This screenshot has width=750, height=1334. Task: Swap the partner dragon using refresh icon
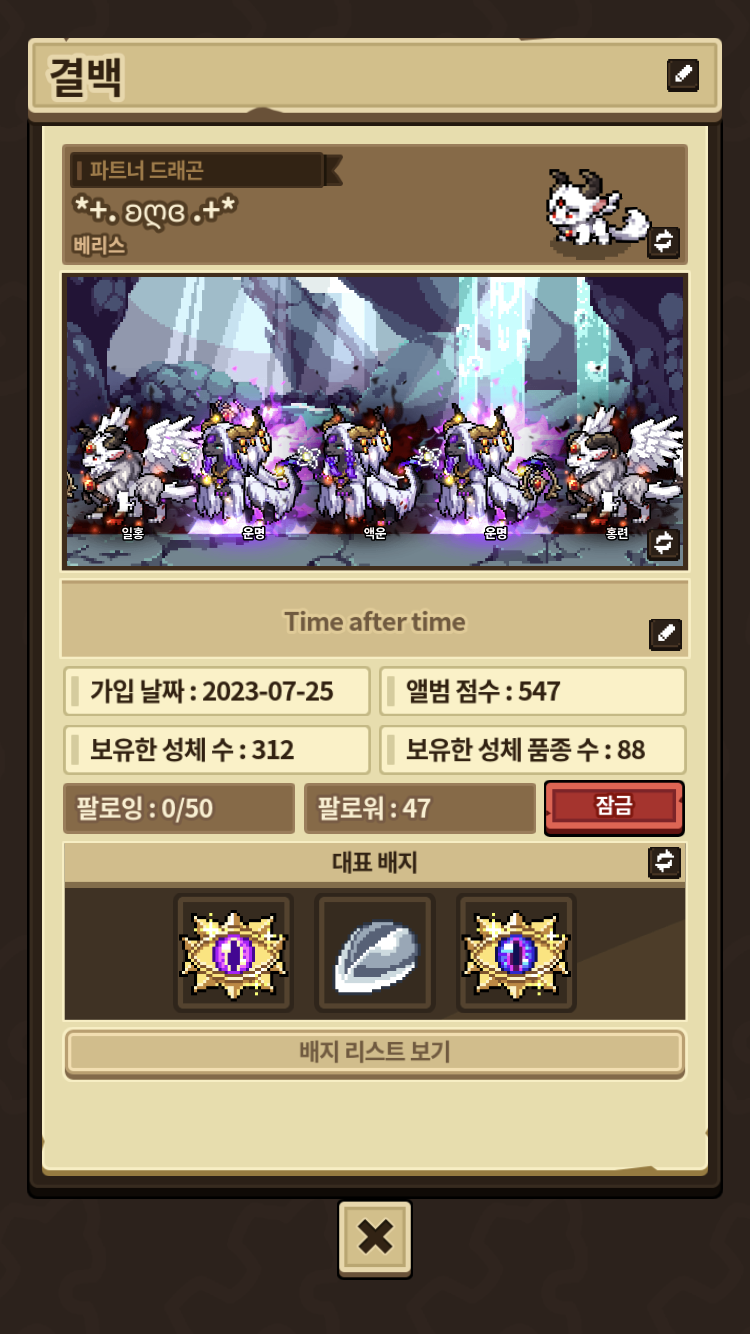tap(664, 241)
